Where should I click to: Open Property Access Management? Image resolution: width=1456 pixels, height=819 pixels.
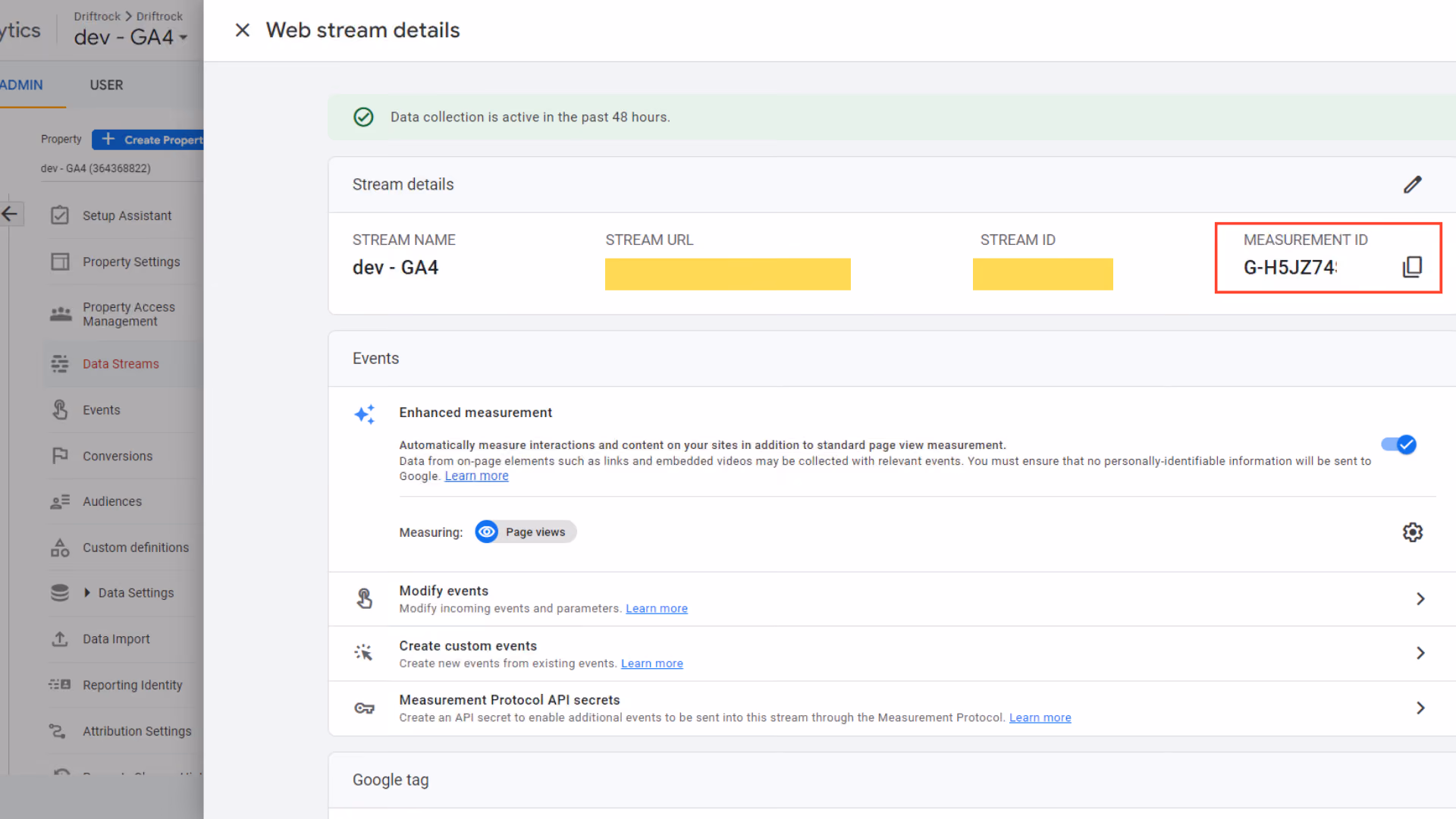(129, 314)
